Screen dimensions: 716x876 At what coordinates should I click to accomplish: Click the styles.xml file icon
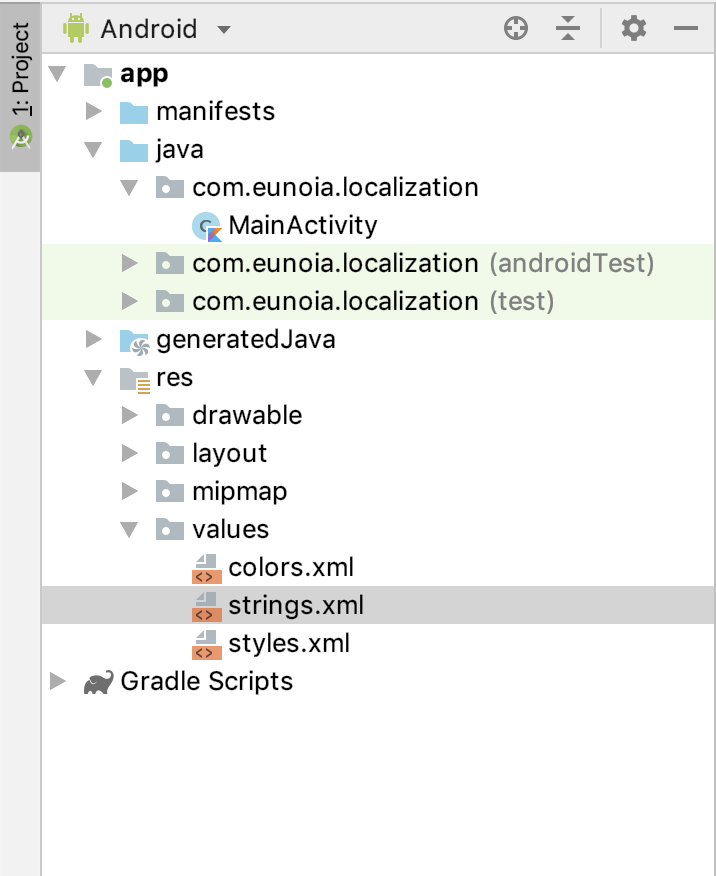(x=207, y=645)
